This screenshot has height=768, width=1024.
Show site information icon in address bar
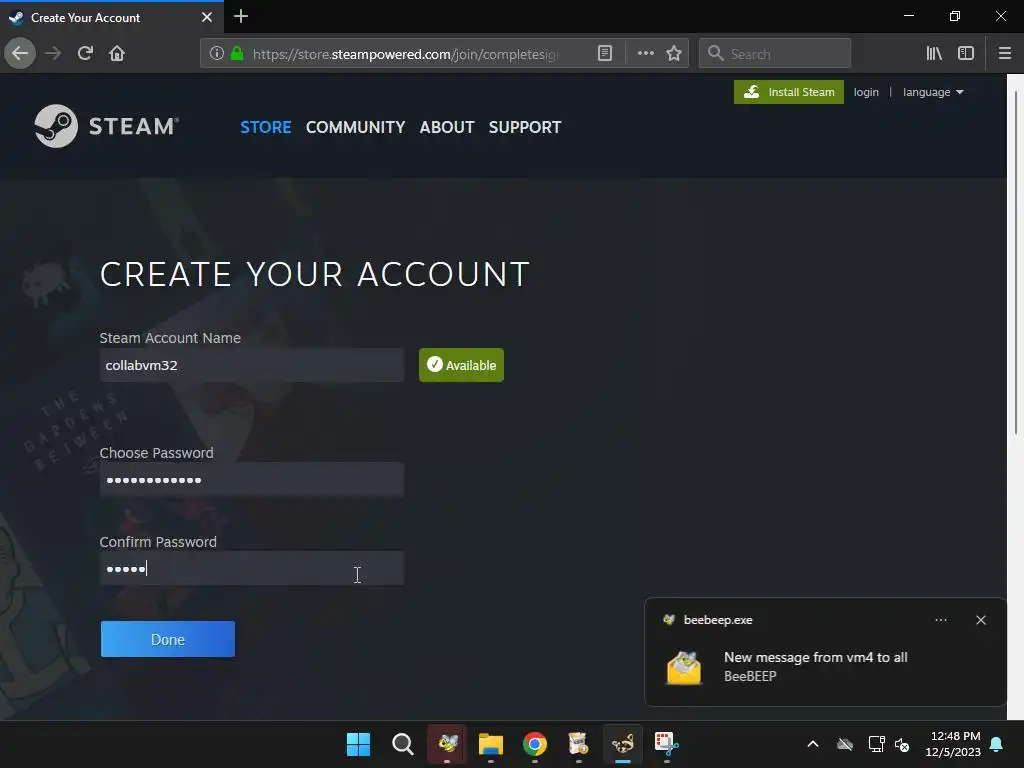(217, 54)
